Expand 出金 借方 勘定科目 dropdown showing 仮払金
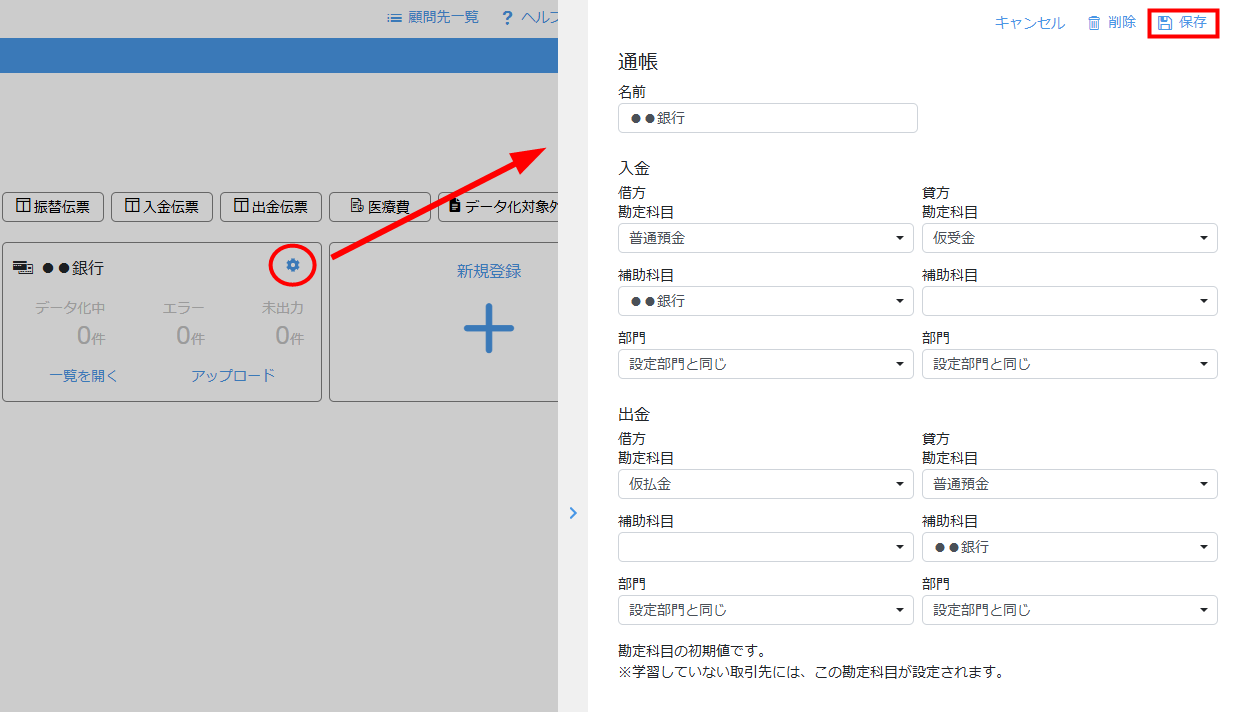Viewport: 1245px width, 712px height. pos(765,484)
